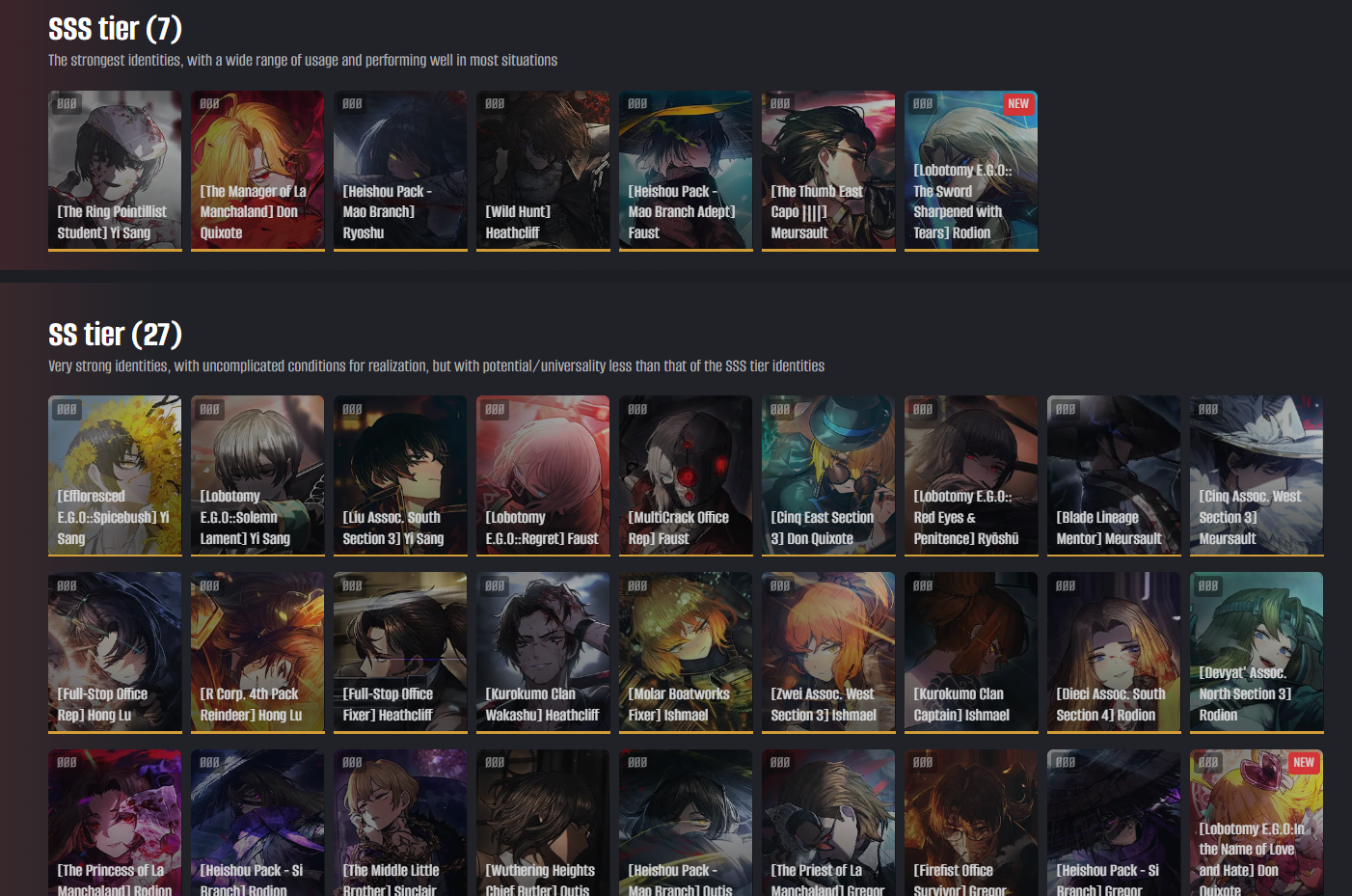Image resolution: width=1352 pixels, height=896 pixels.
Task: Open Dieci Assoc. South Section 4 Rodion
Action: click(x=1114, y=653)
